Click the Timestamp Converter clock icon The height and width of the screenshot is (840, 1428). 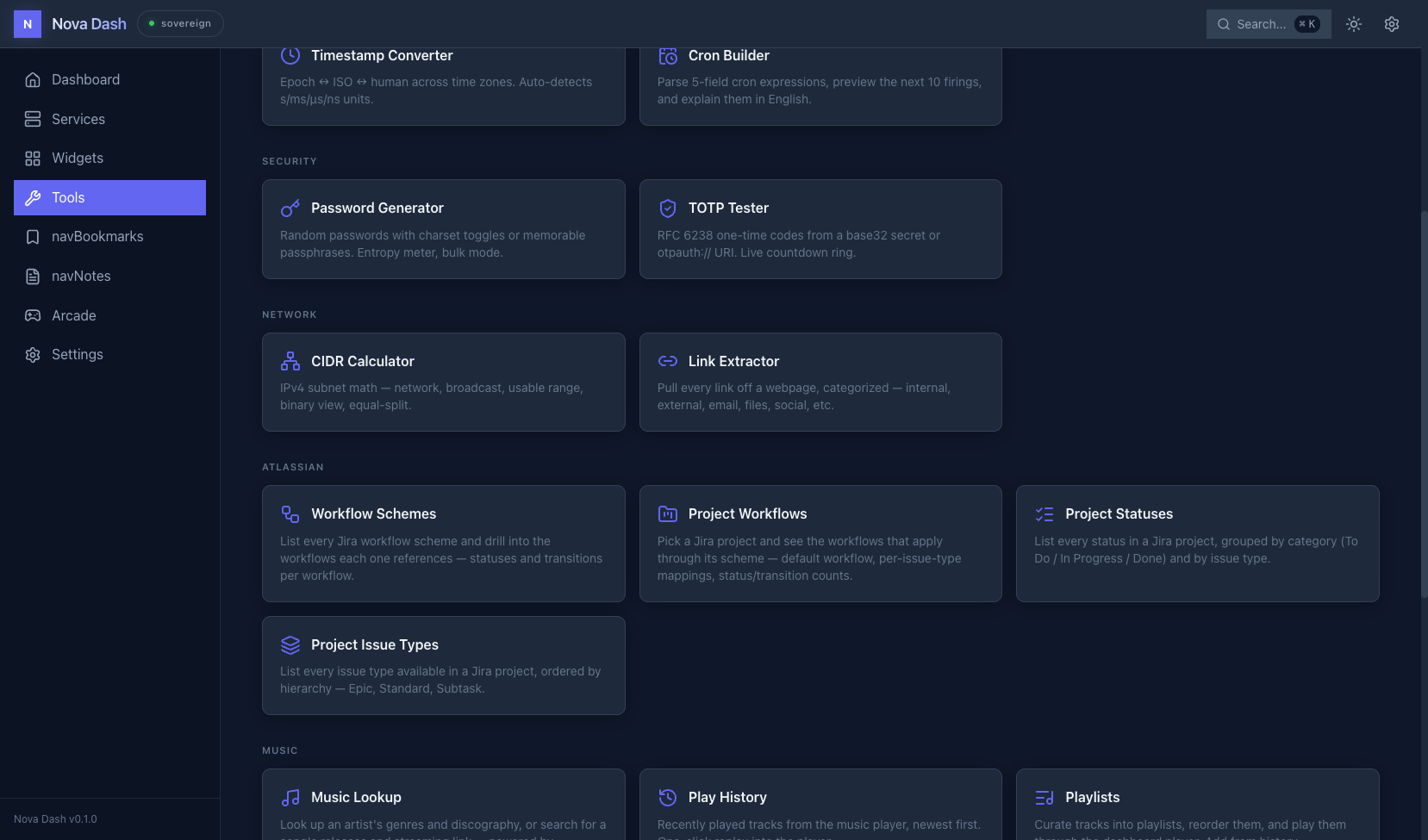point(290,55)
